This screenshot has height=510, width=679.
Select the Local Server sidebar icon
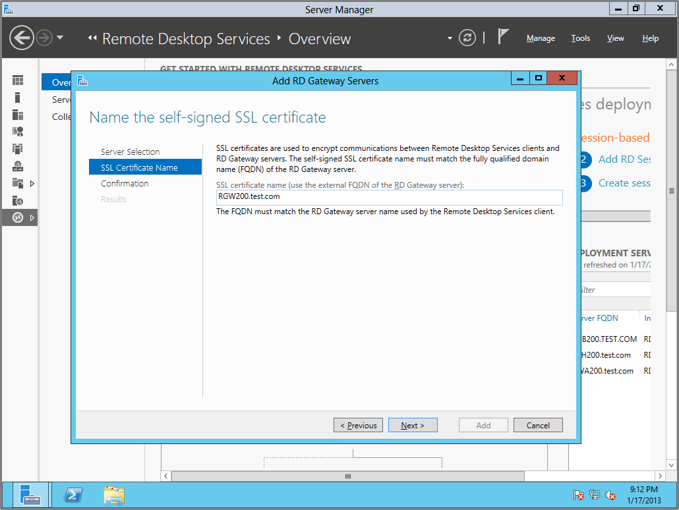coord(18,98)
